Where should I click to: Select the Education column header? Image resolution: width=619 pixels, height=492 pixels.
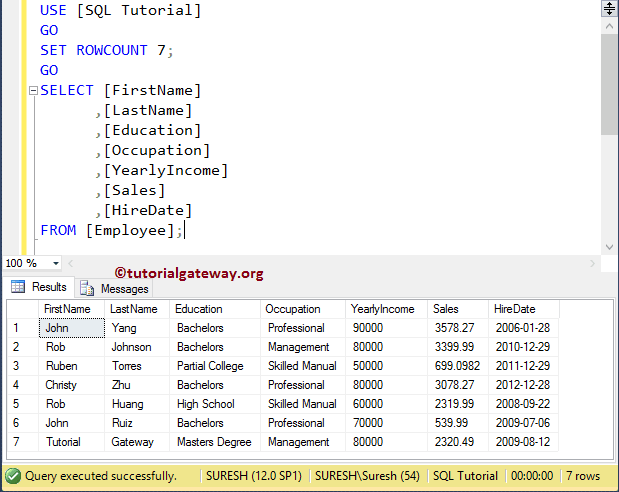coord(215,309)
